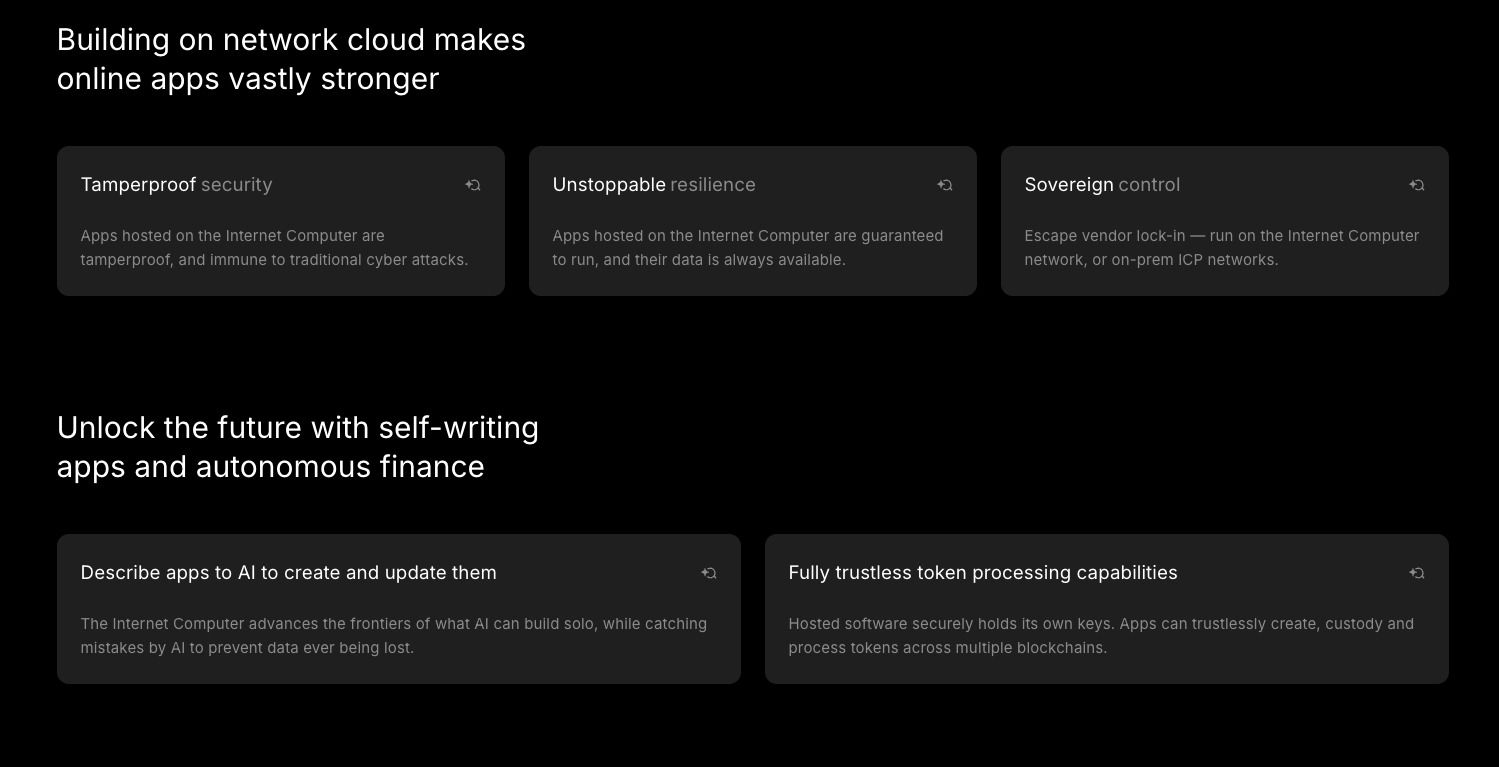Click the 'Sovereign' title word

1069,185
